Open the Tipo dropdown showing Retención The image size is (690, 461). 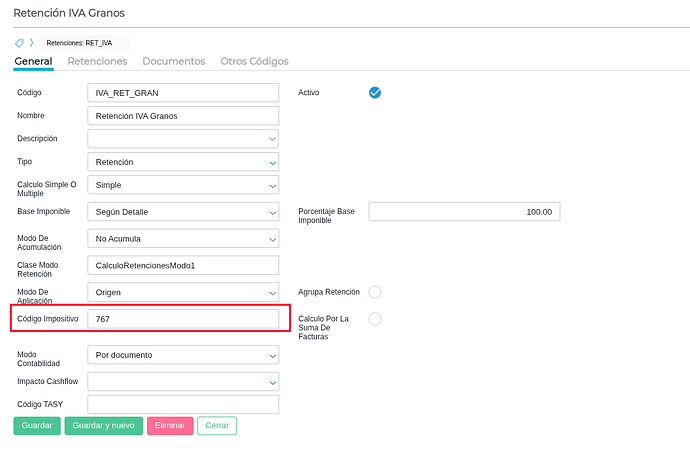pos(271,162)
